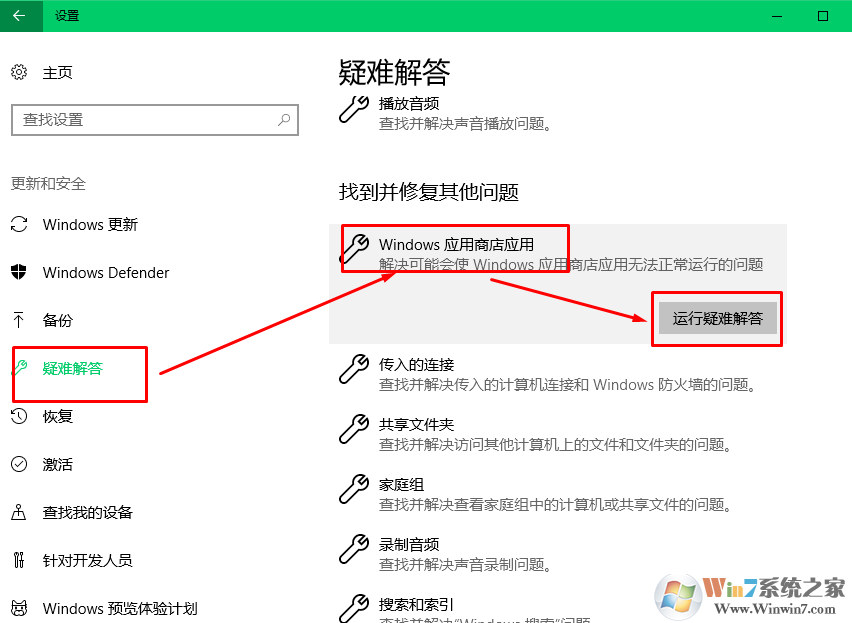
Task: Click wrench icon next to 录制音频
Action: pos(354,550)
